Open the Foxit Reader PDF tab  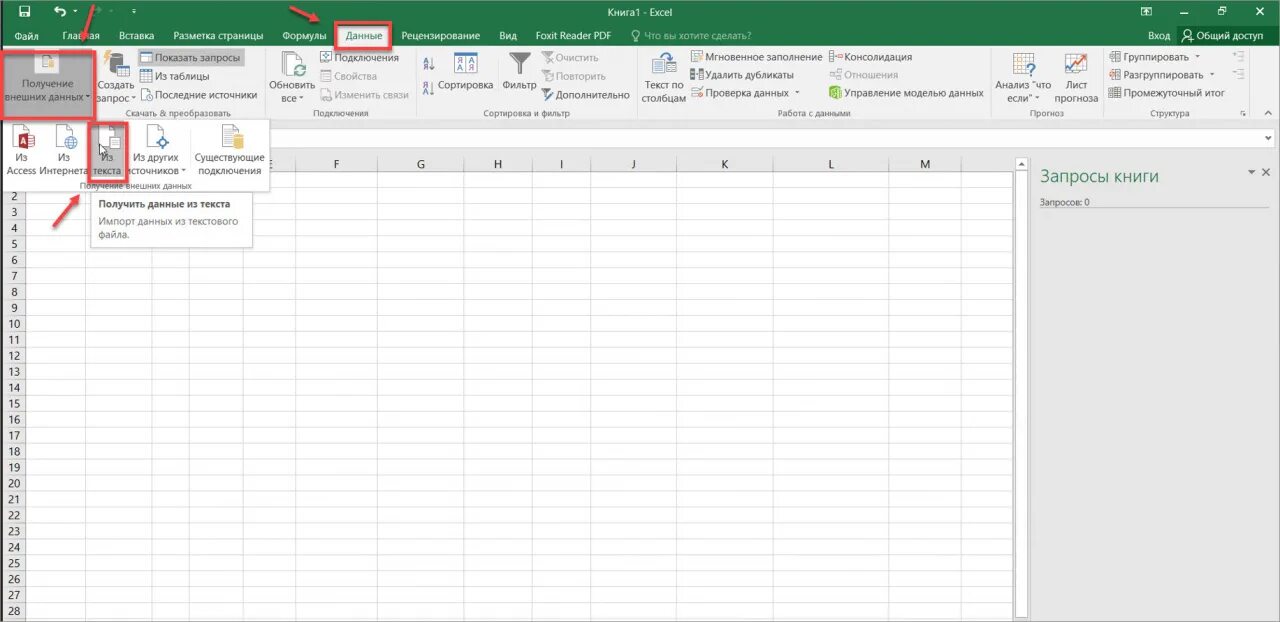point(573,36)
